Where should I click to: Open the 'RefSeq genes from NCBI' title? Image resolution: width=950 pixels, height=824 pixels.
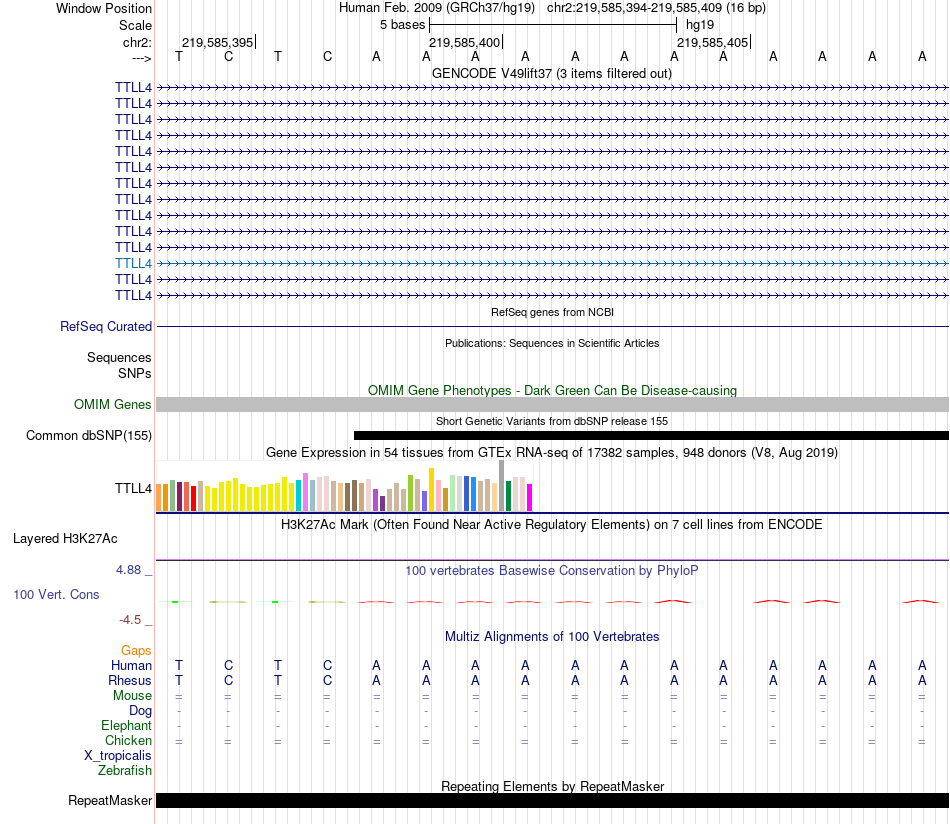pos(552,312)
